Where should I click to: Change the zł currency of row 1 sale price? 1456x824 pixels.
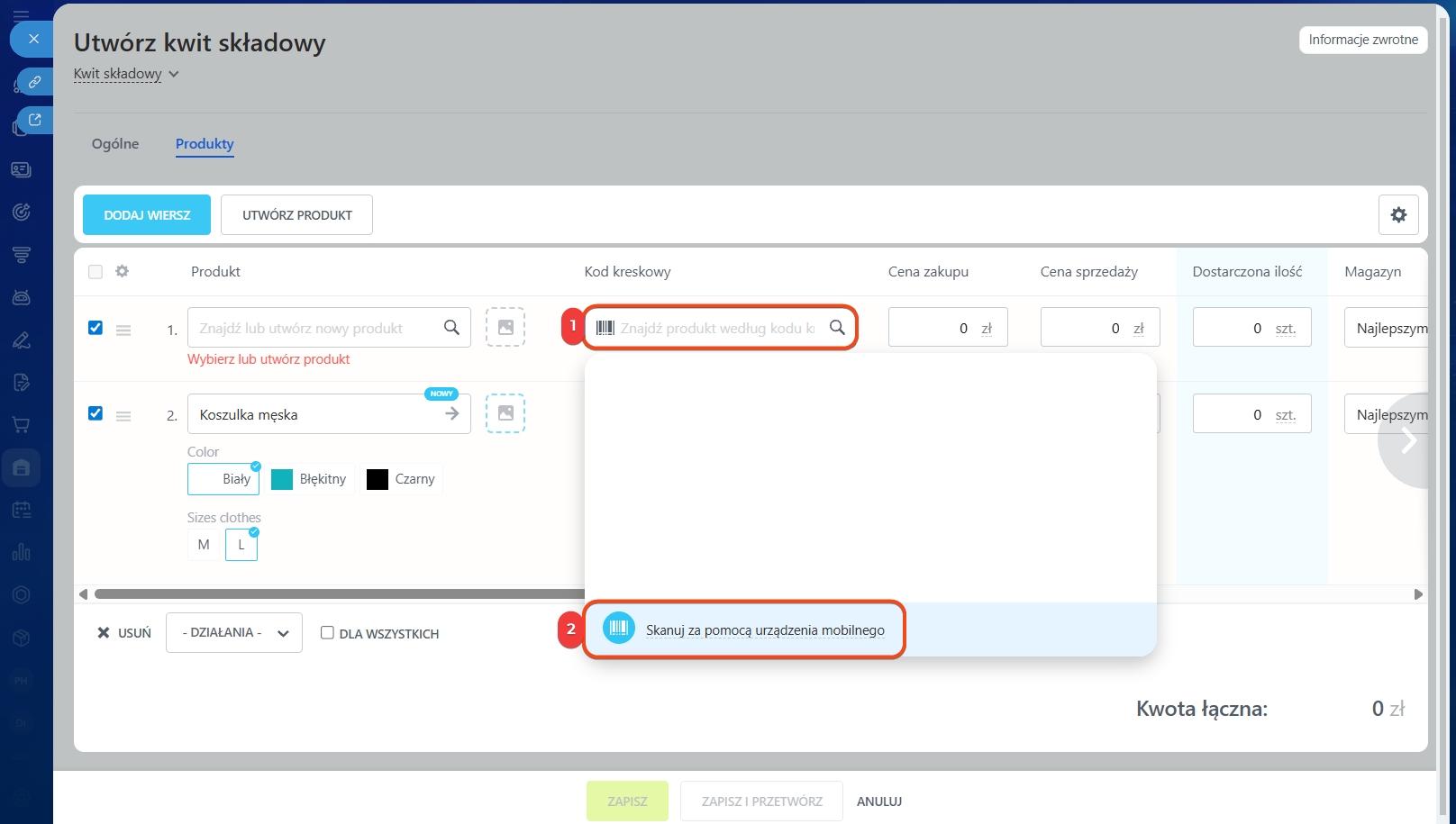click(1139, 329)
